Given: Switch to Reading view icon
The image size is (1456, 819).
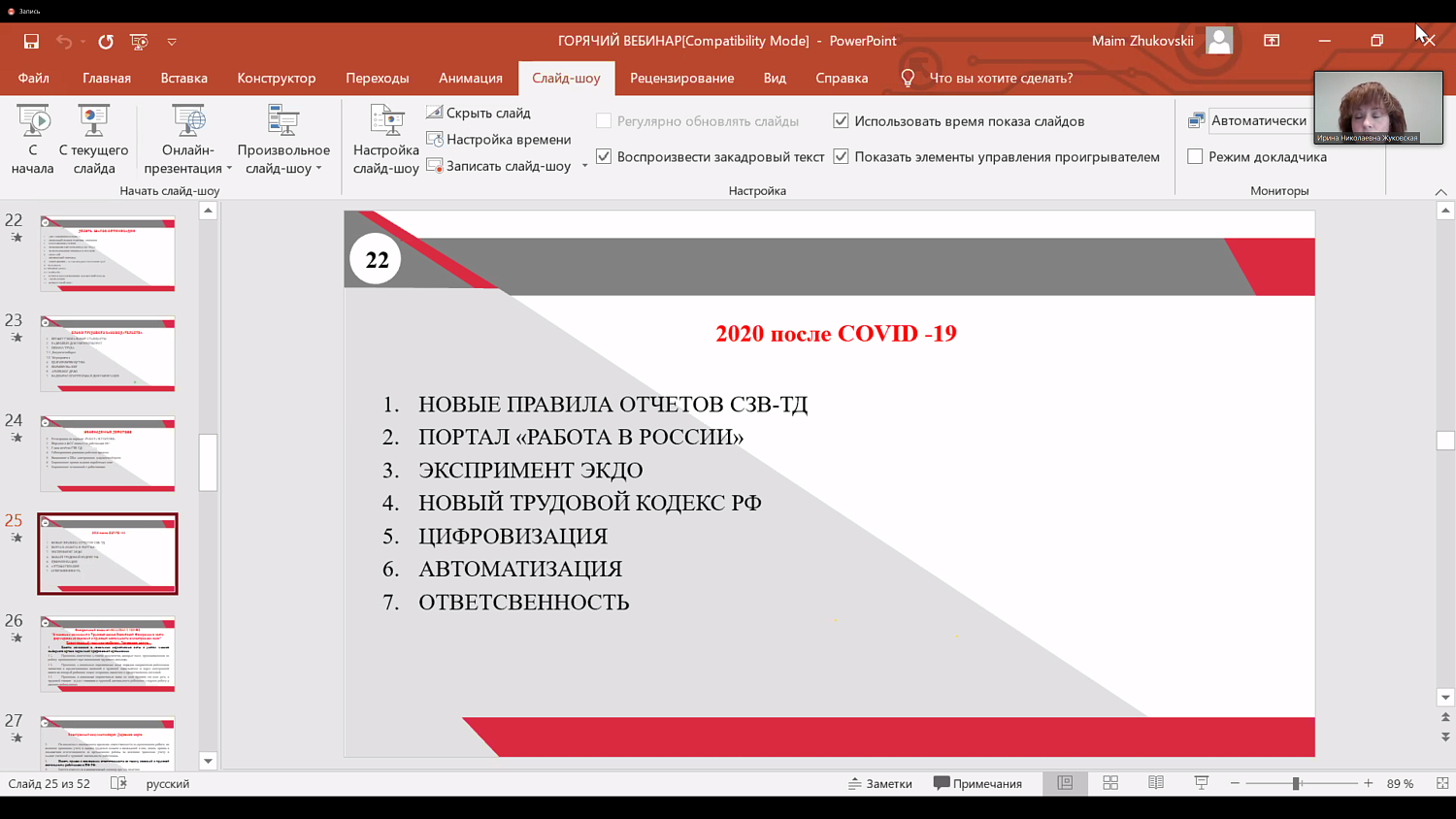Looking at the screenshot, I should pos(1156,783).
